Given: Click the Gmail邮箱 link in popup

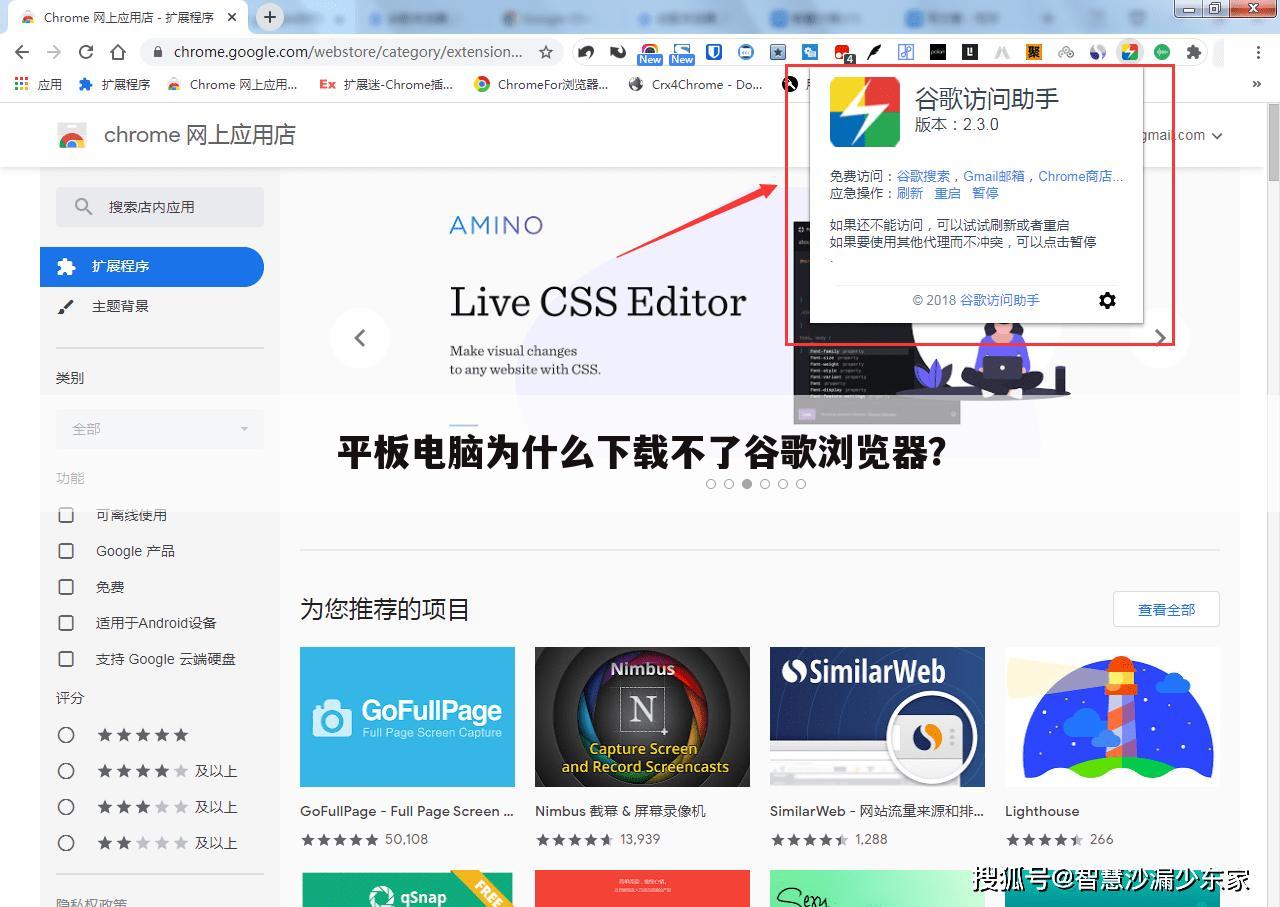Looking at the screenshot, I should click(x=994, y=176).
